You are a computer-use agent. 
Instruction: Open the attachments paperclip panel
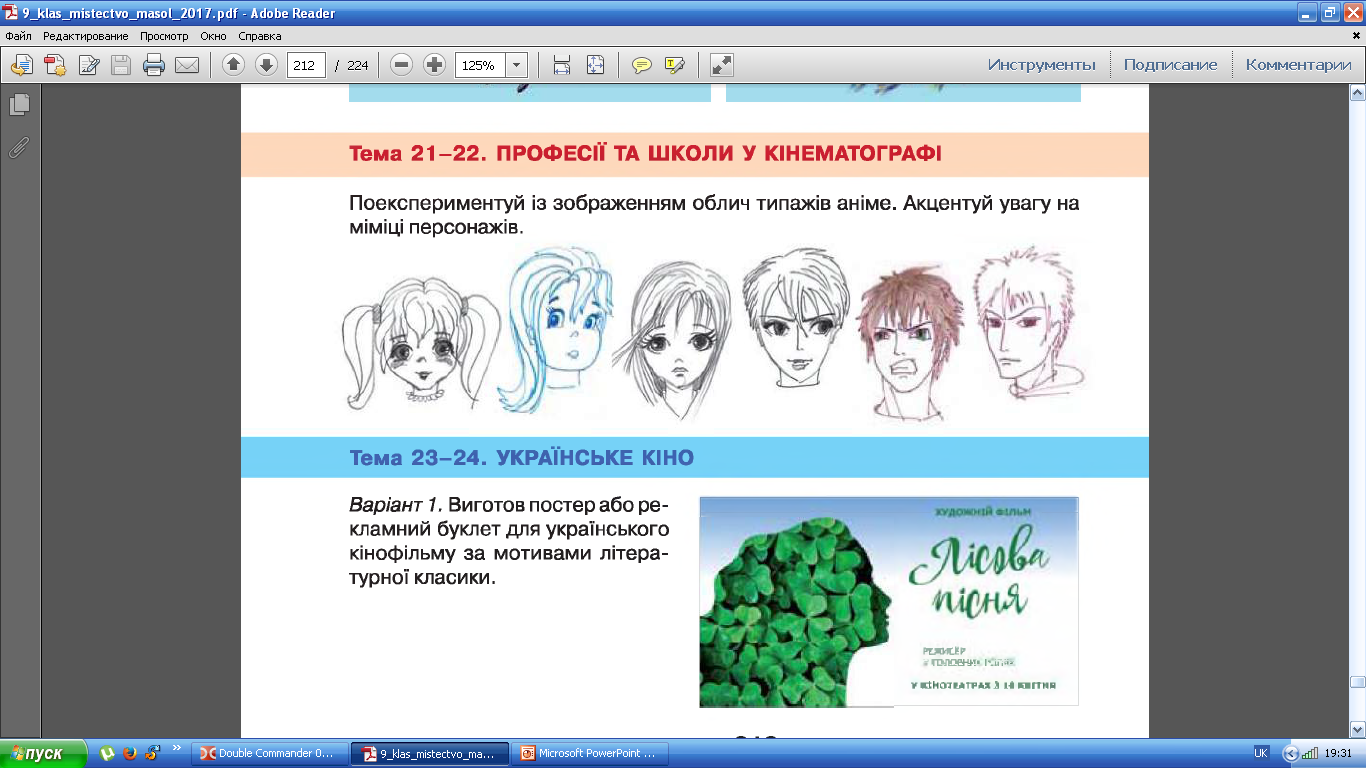(x=19, y=148)
